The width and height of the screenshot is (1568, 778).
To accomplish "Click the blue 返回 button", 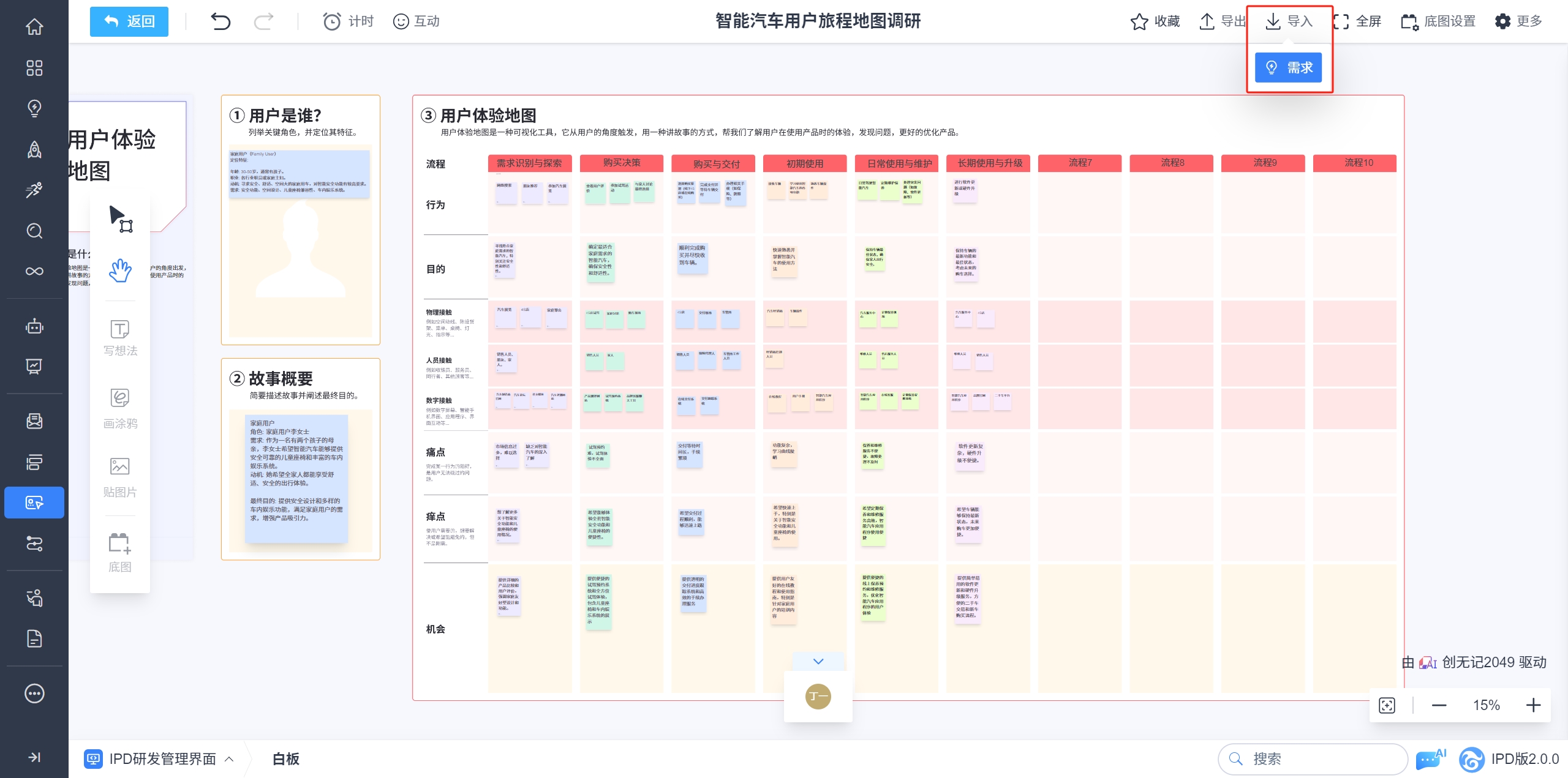I will [x=129, y=21].
